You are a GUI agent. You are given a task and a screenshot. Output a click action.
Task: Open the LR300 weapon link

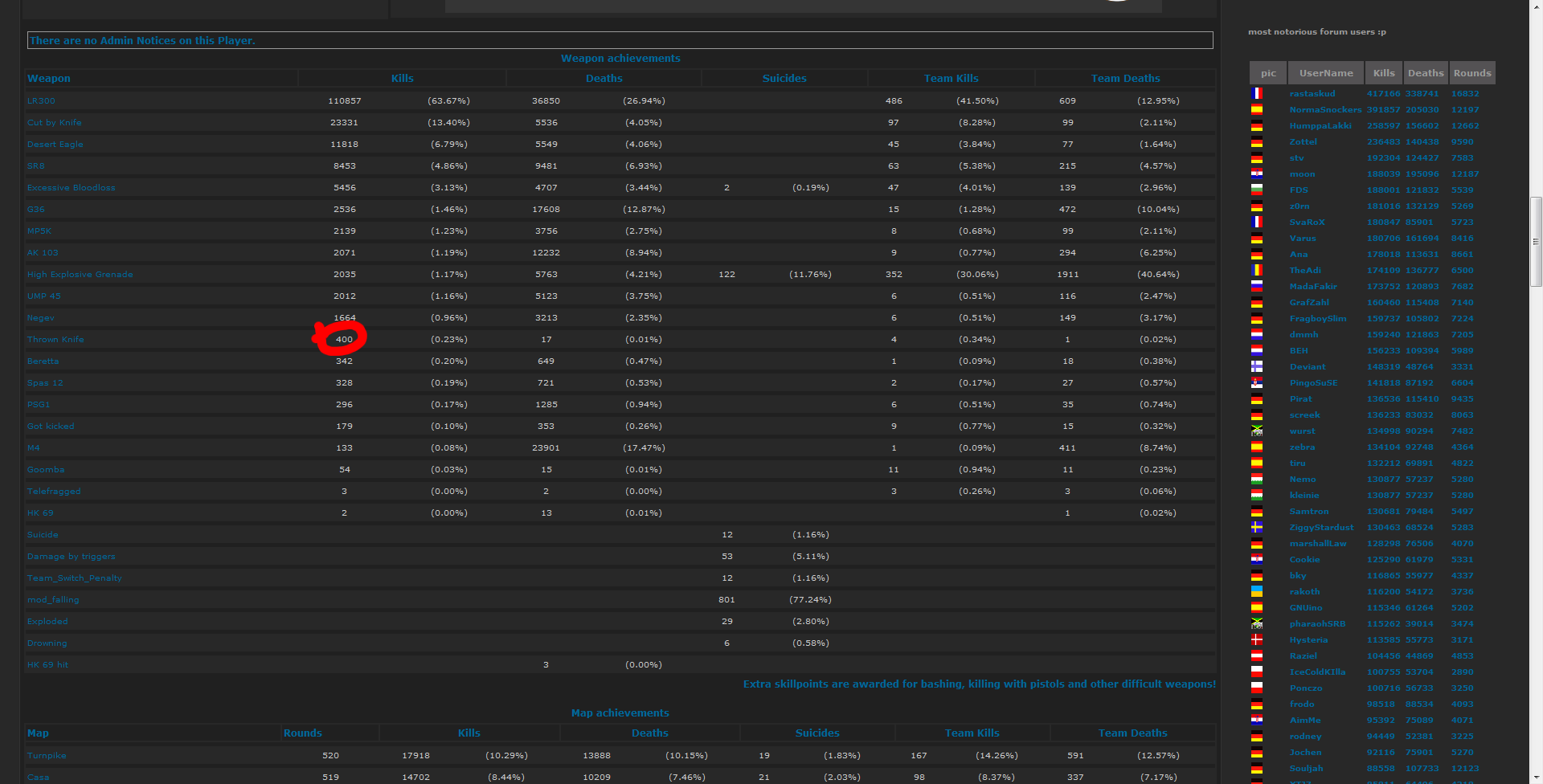41,101
